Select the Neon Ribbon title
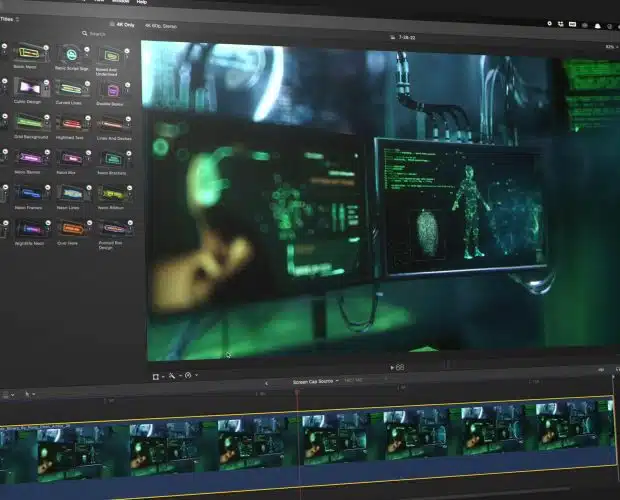 pos(114,194)
